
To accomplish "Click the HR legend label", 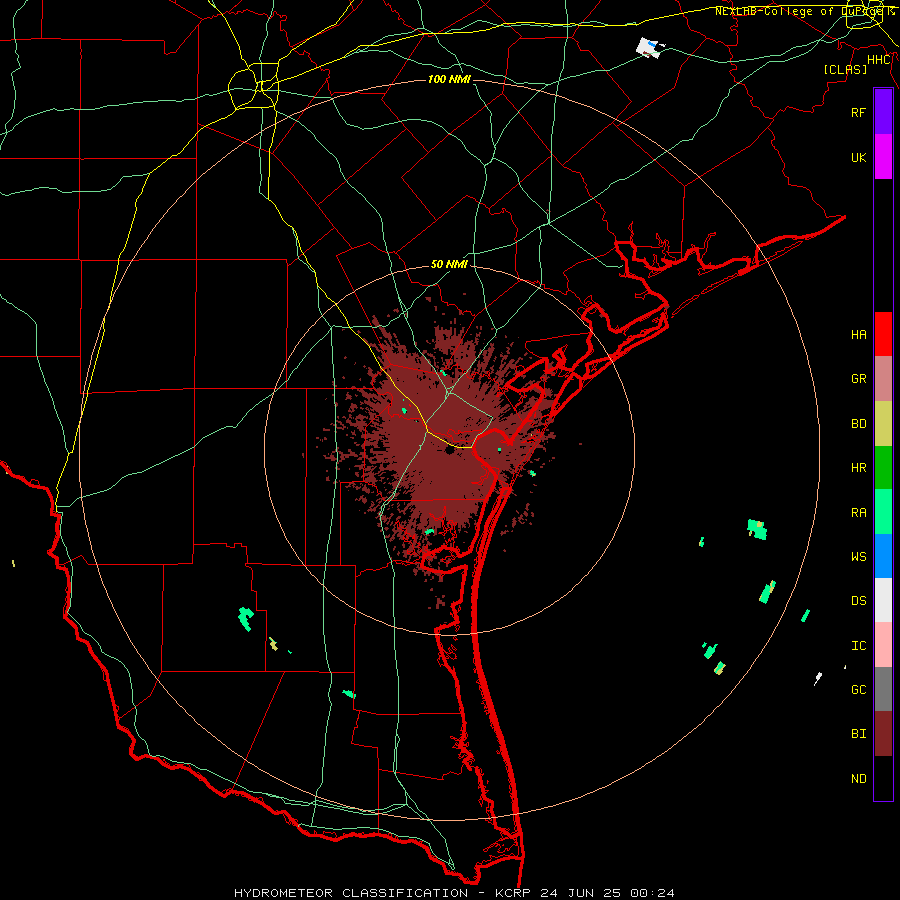I will 859,468.
